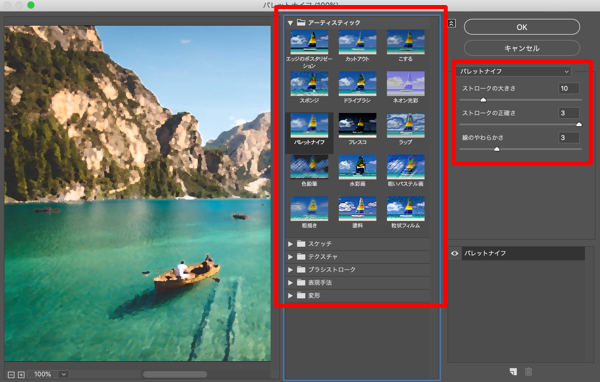Click the 線のやわらかさ slider handle
This screenshot has height=382, width=600.
(497, 149)
